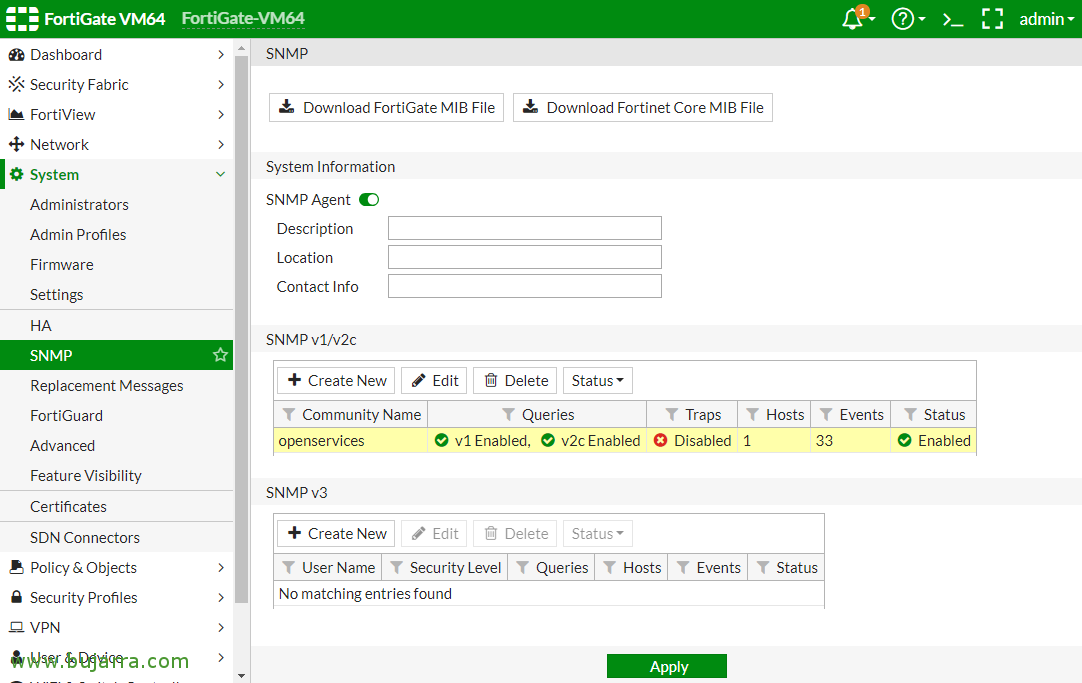Disable the SNMP Agent toggle
Image resolution: width=1082 pixels, height=683 pixels.
coord(369,200)
